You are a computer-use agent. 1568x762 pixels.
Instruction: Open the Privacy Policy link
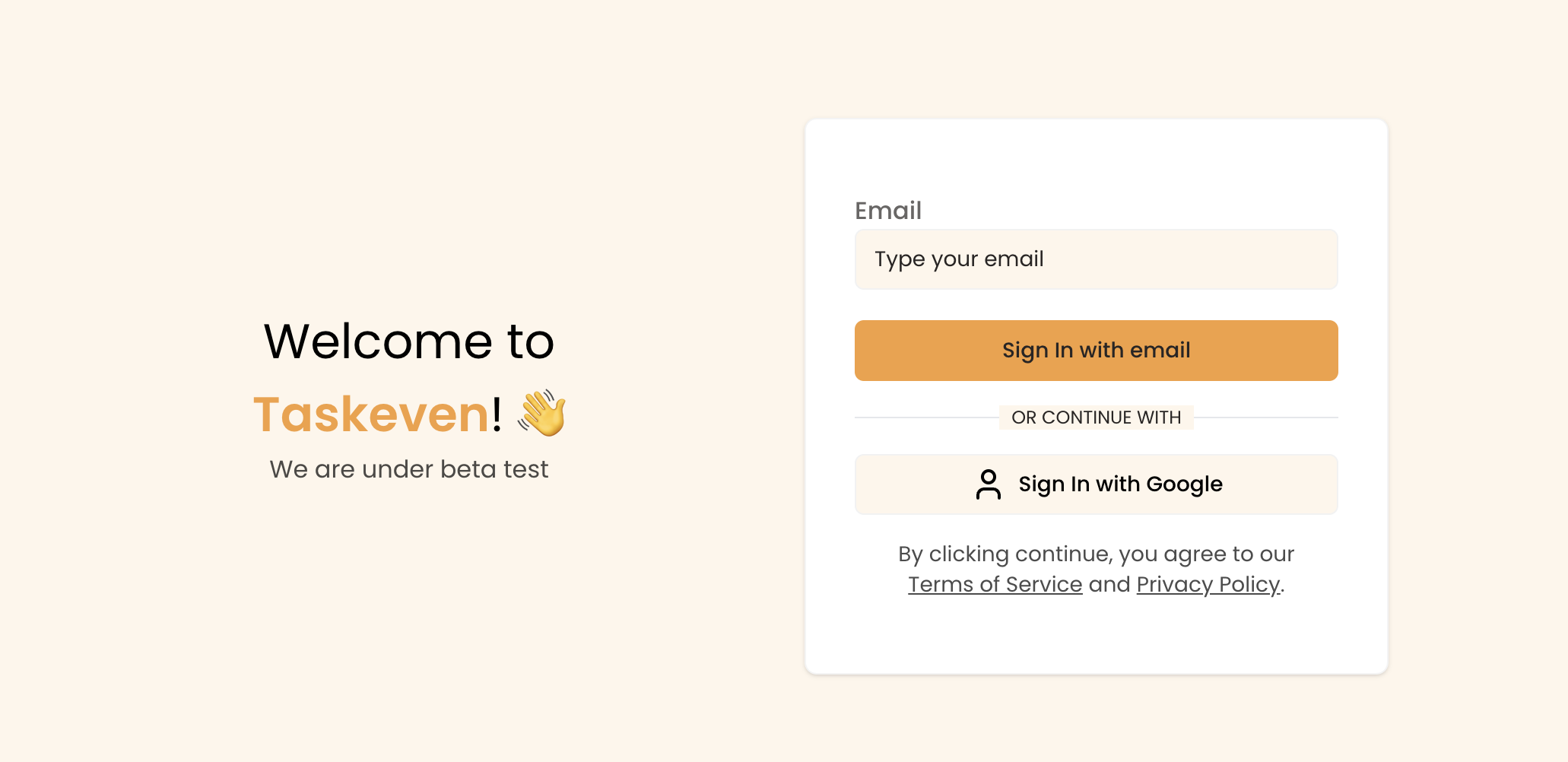click(x=1208, y=584)
